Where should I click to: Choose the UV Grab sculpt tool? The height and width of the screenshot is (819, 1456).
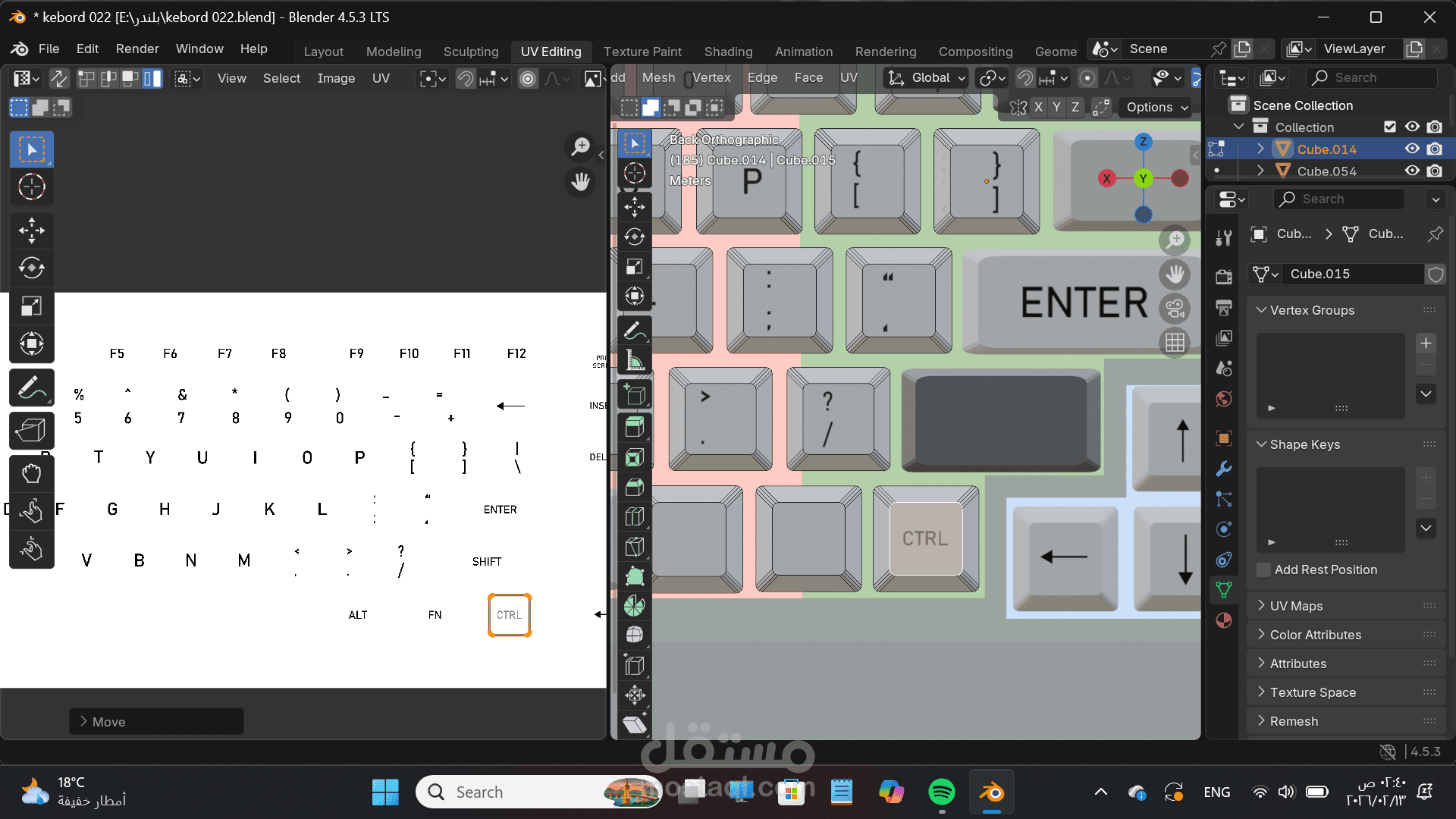[x=31, y=474]
